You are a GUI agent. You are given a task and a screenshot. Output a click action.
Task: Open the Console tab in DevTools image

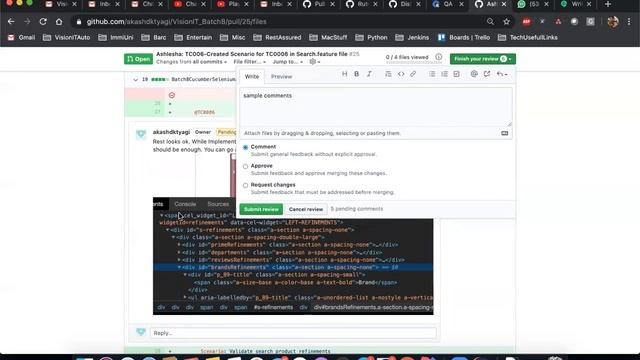pos(185,204)
